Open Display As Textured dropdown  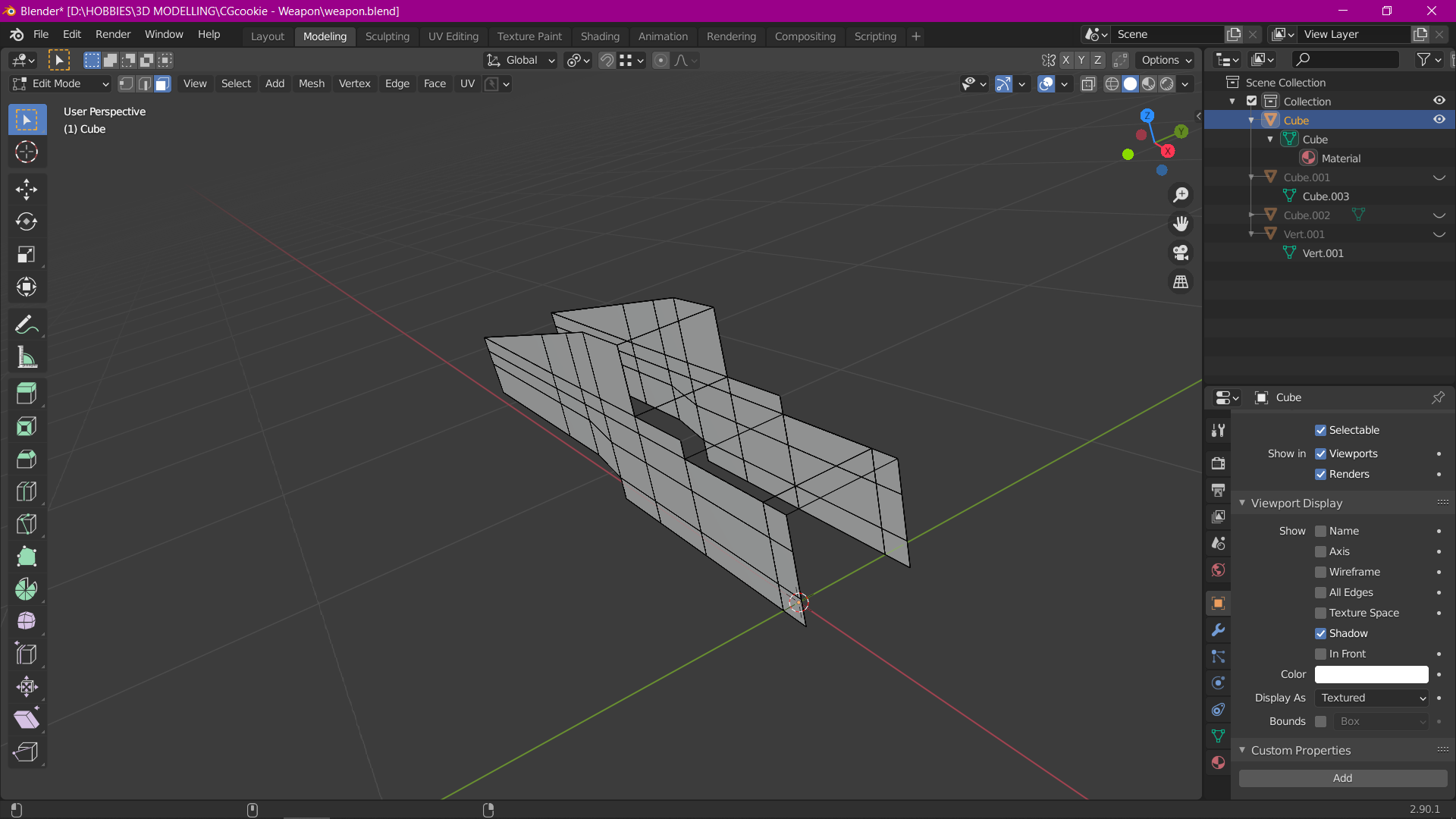pos(1372,698)
